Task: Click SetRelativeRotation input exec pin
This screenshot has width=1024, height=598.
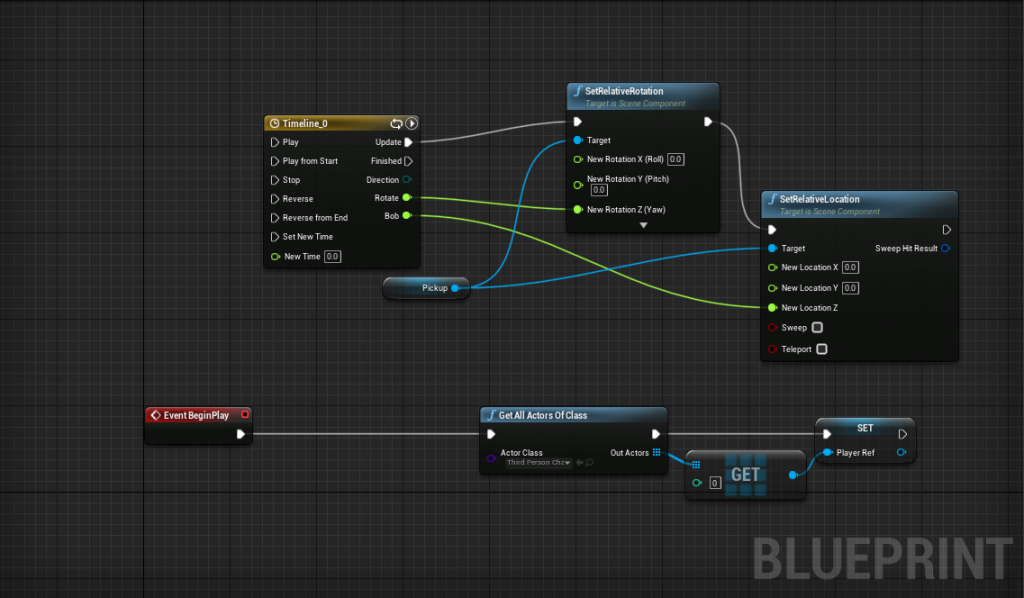Action: coord(577,121)
